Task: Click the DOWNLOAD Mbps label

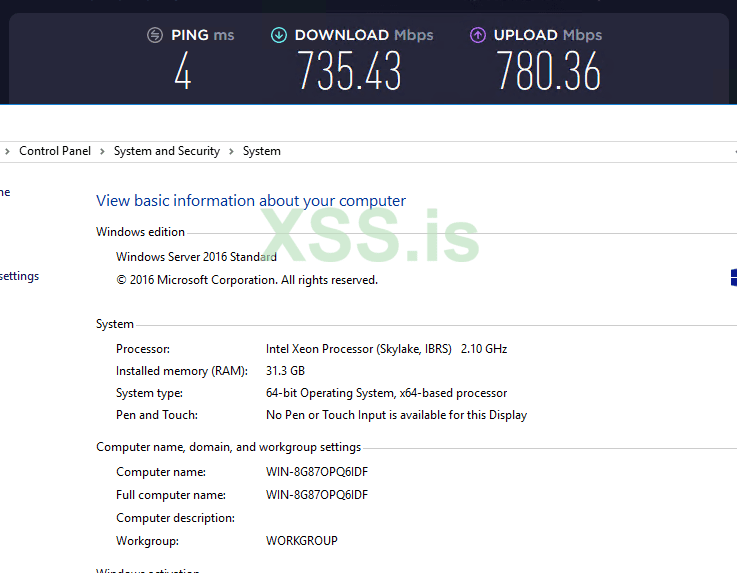Action: click(x=364, y=35)
